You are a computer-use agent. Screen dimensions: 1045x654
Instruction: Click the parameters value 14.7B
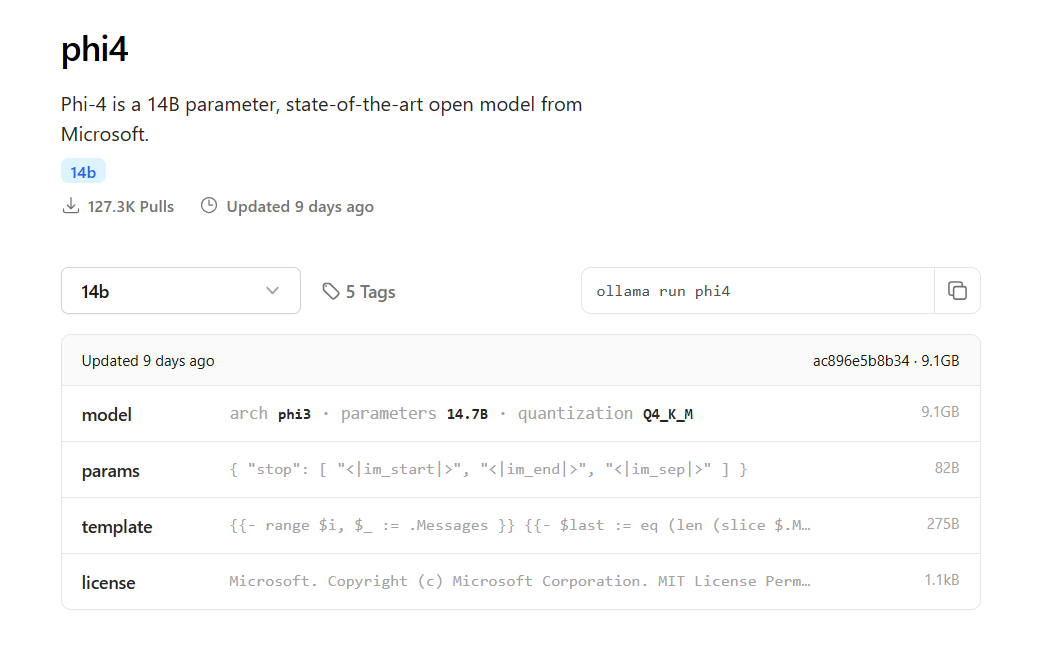tap(467, 414)
